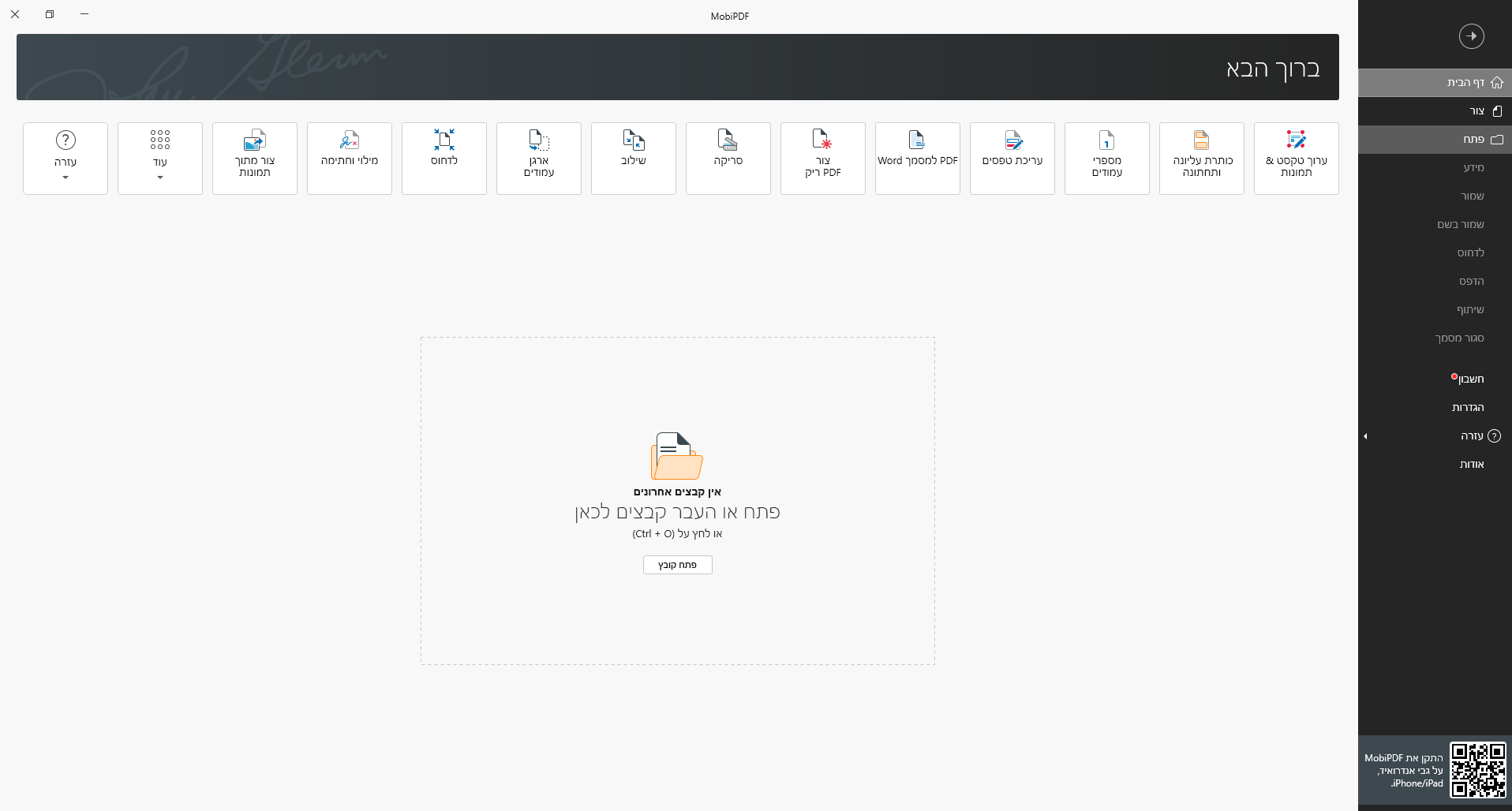Select Create from Images tool

point(254,158)
